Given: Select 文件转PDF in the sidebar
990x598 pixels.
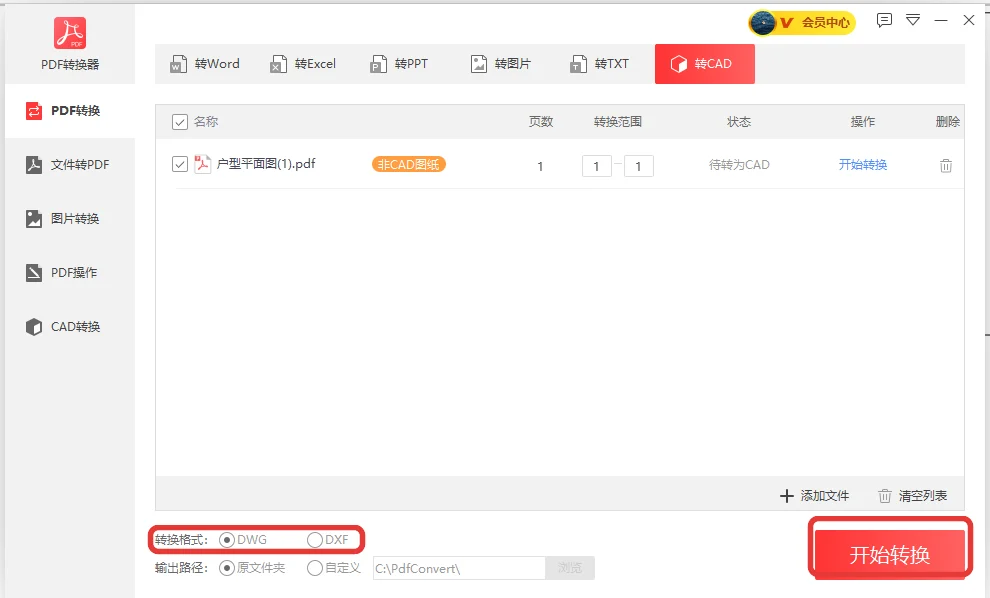Looking at the screenshot, I should pyautogui.click(x=68, y=165).
